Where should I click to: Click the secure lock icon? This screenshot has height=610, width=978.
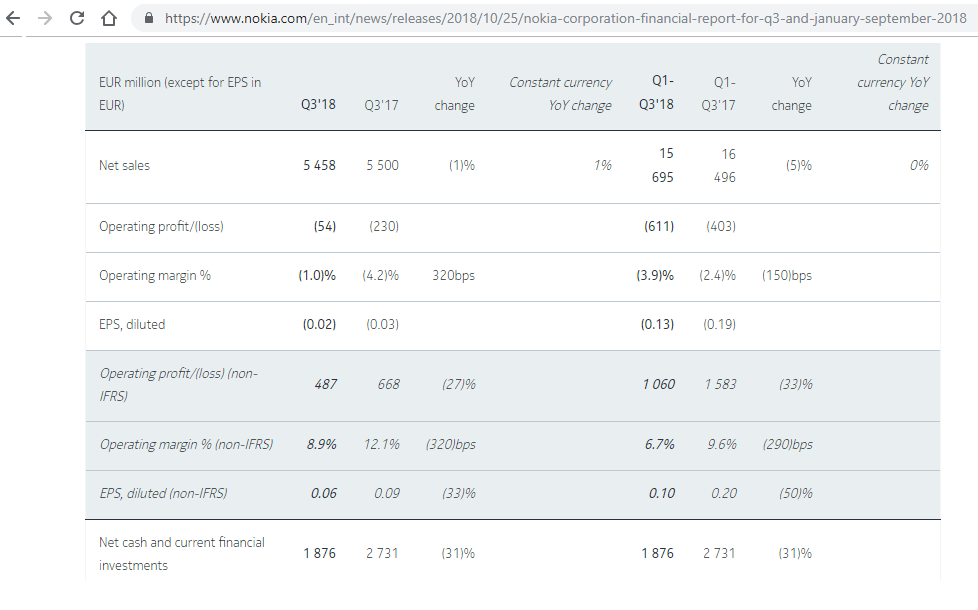click(x=148, y=18)
